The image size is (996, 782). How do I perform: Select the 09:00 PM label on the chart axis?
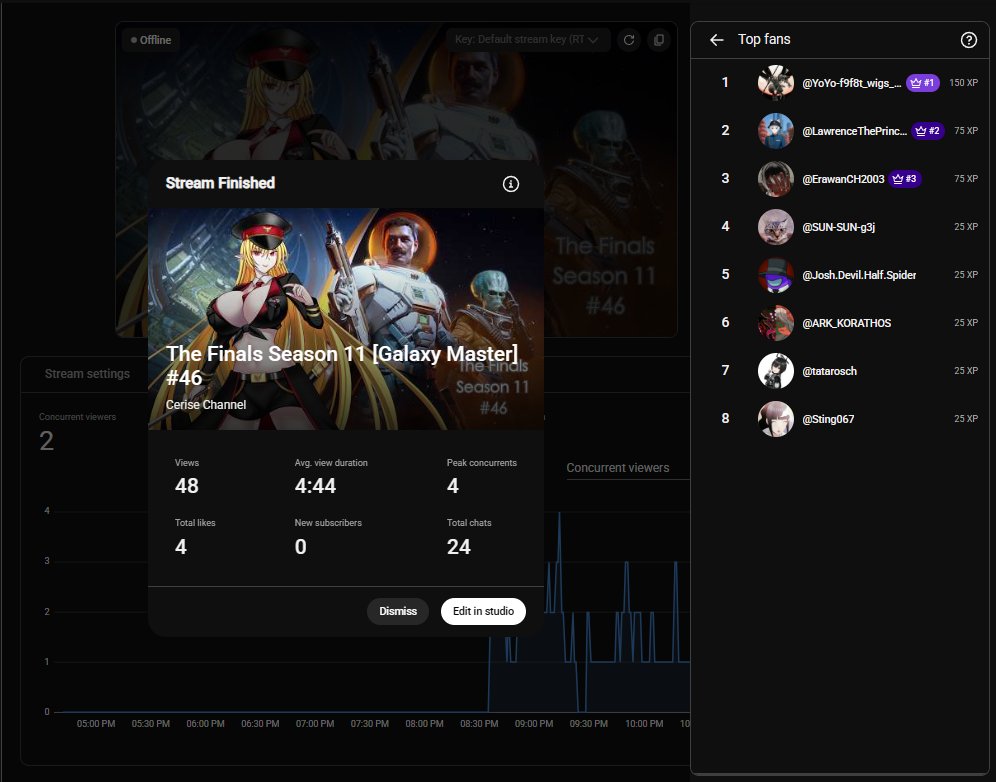pyautogui.click(x=534, y=724)
